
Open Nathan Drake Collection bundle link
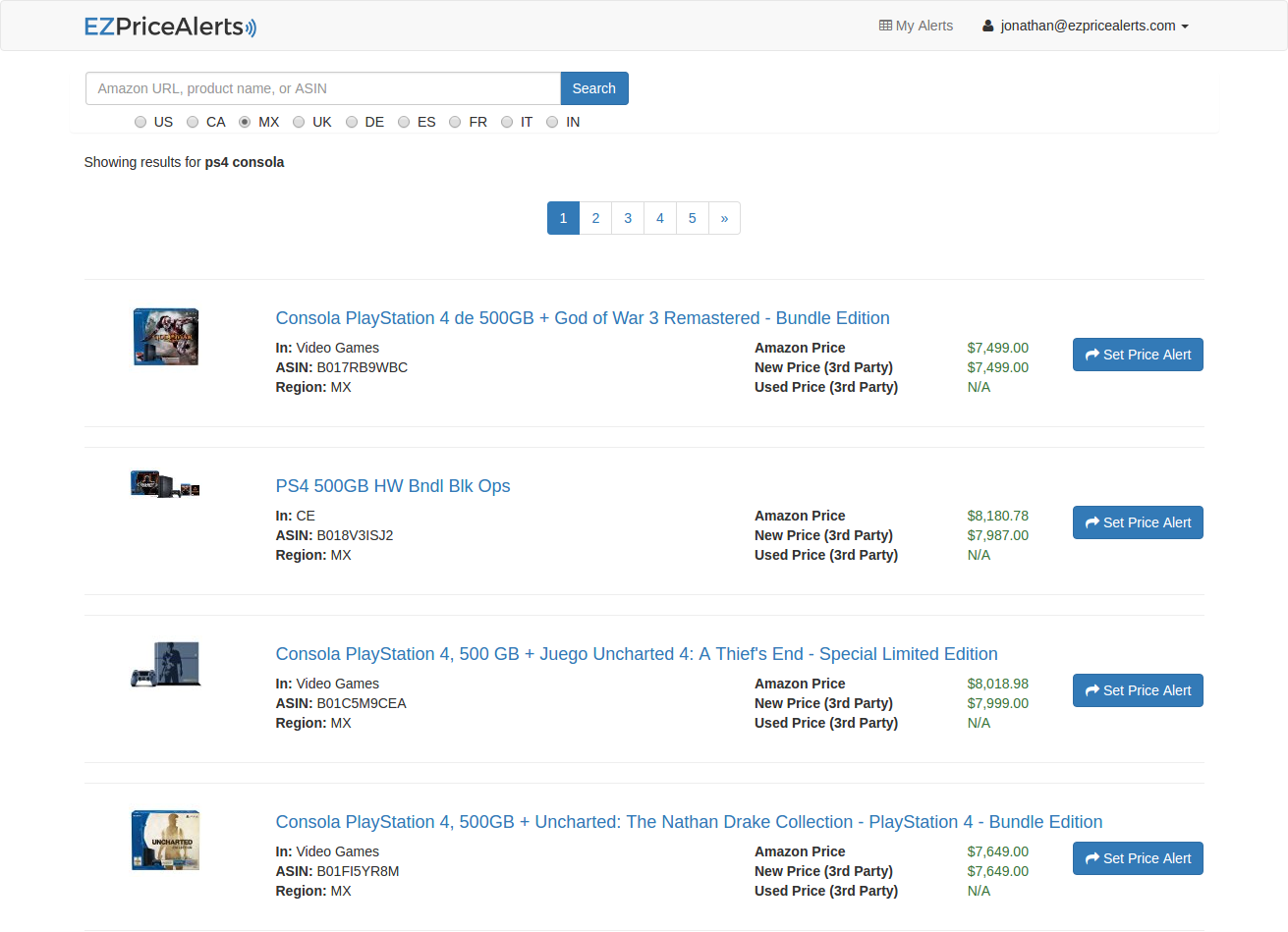pyautogui.click(x=689, y=822)
